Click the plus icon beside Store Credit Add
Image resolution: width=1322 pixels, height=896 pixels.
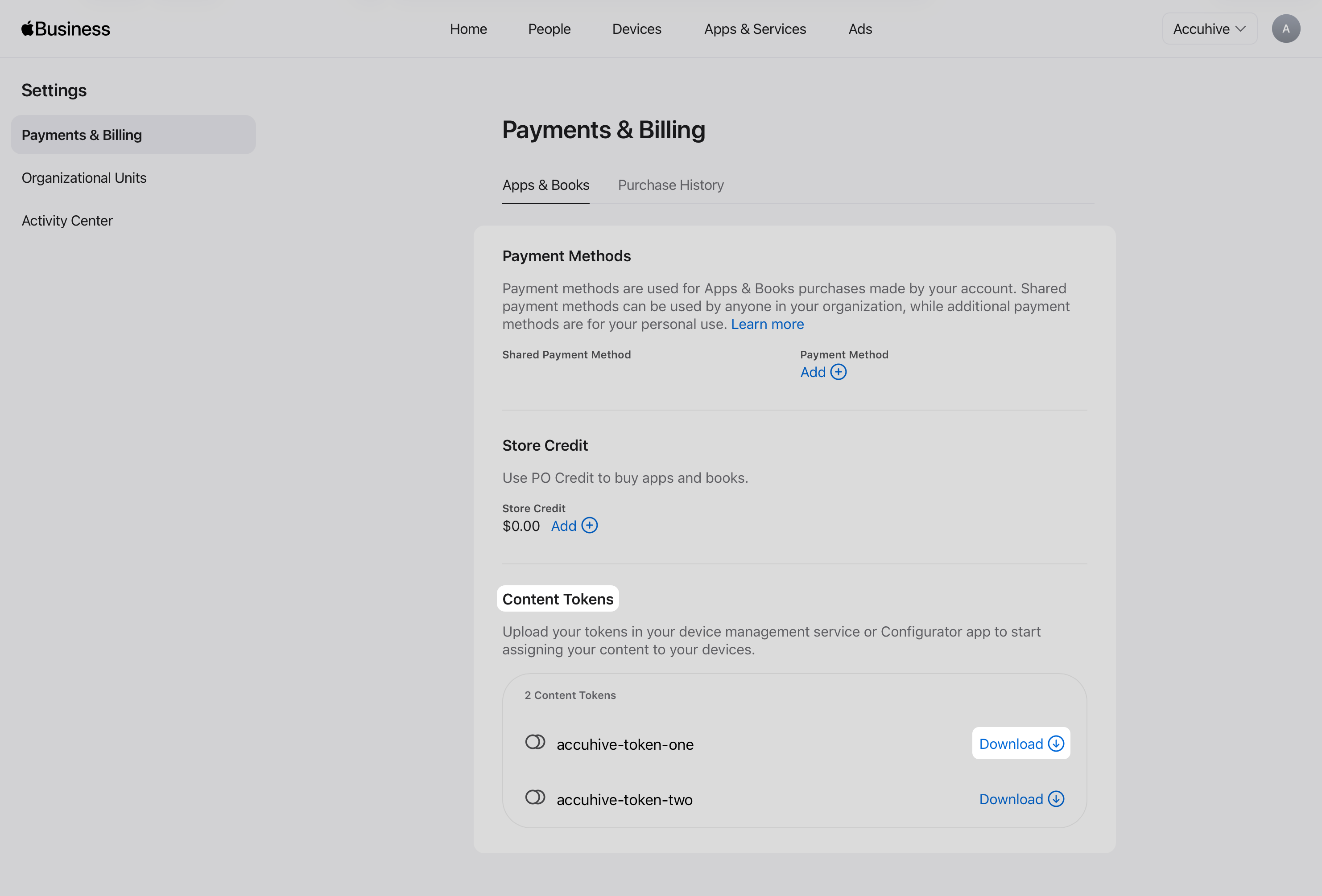(589, 525)
